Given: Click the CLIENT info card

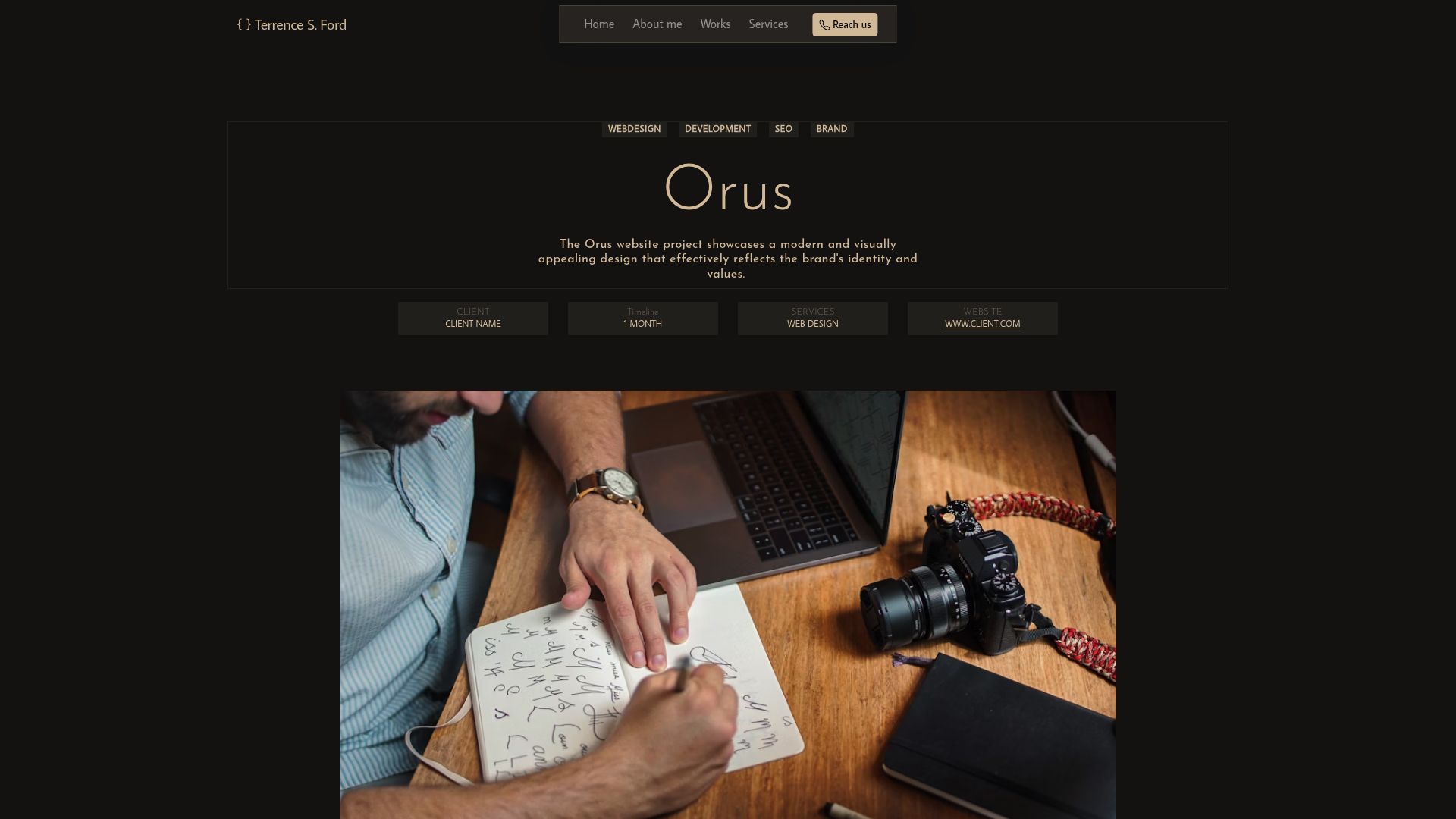Looking at the screenshot, I should click(473, 318).
